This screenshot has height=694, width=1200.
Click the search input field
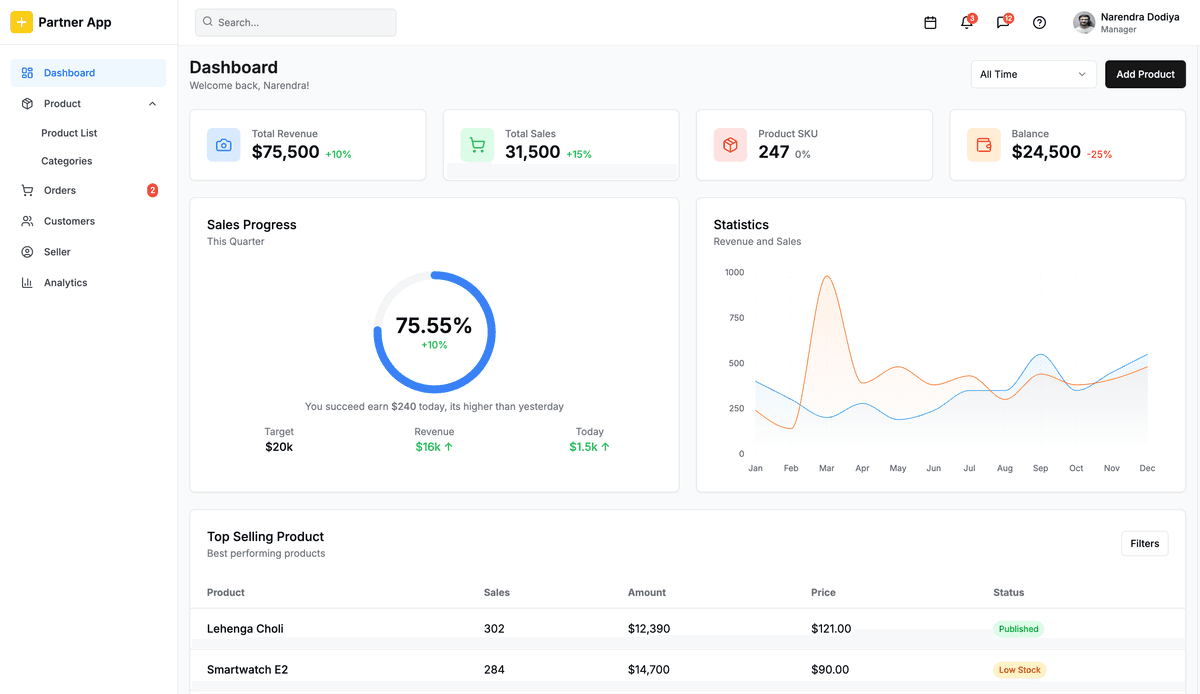(x=295, y=21)
